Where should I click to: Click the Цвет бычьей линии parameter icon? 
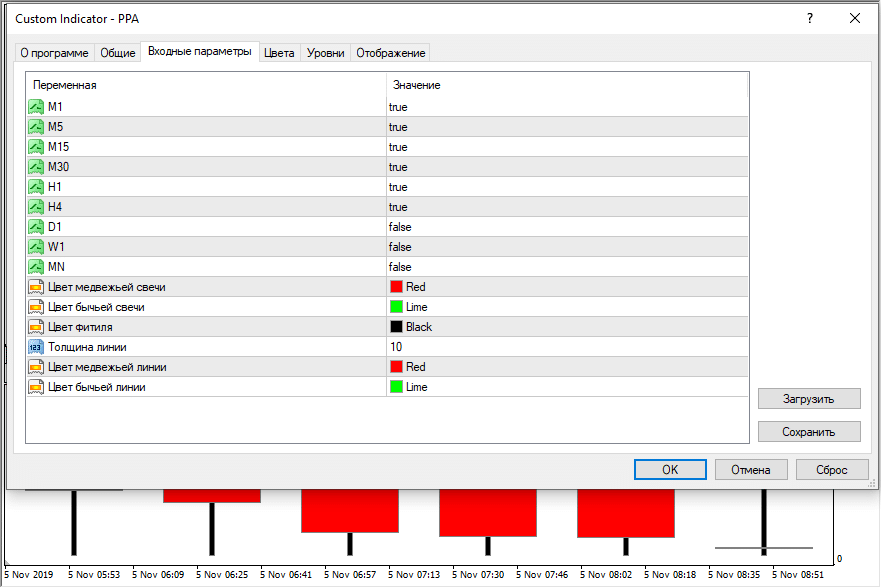[37, 387]
